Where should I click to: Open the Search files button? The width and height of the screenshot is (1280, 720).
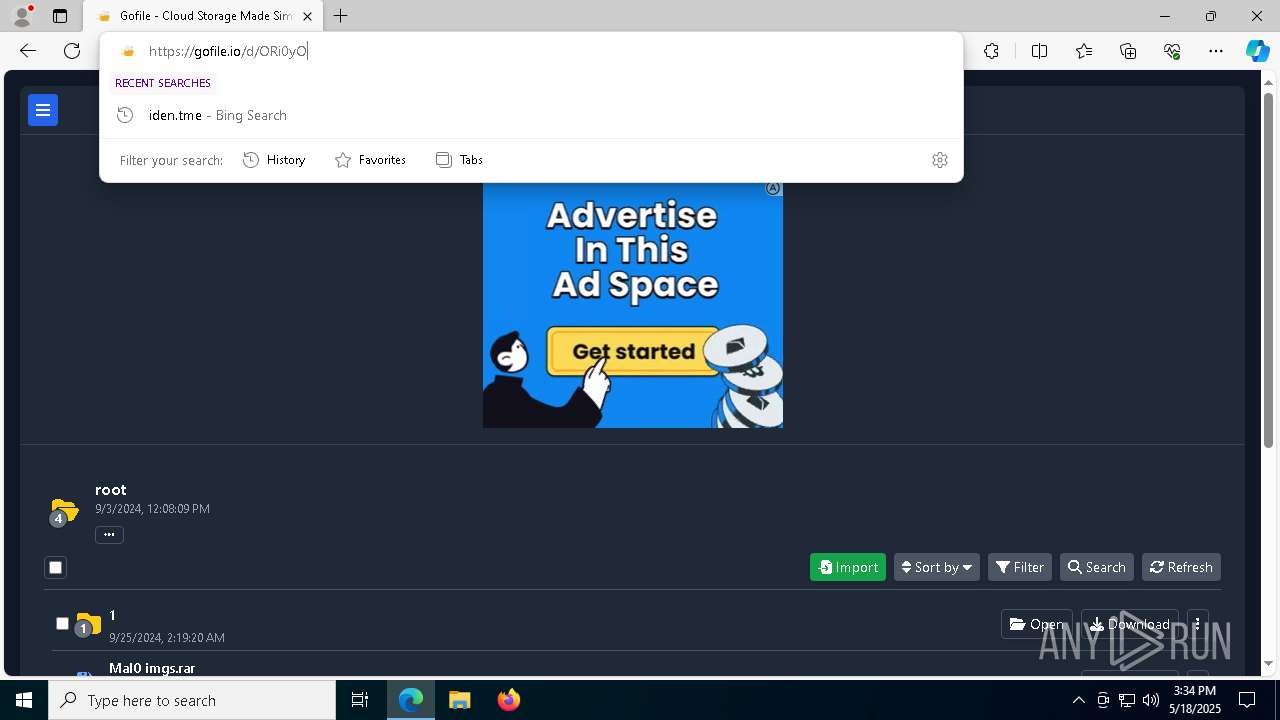tap(1097, 567)
